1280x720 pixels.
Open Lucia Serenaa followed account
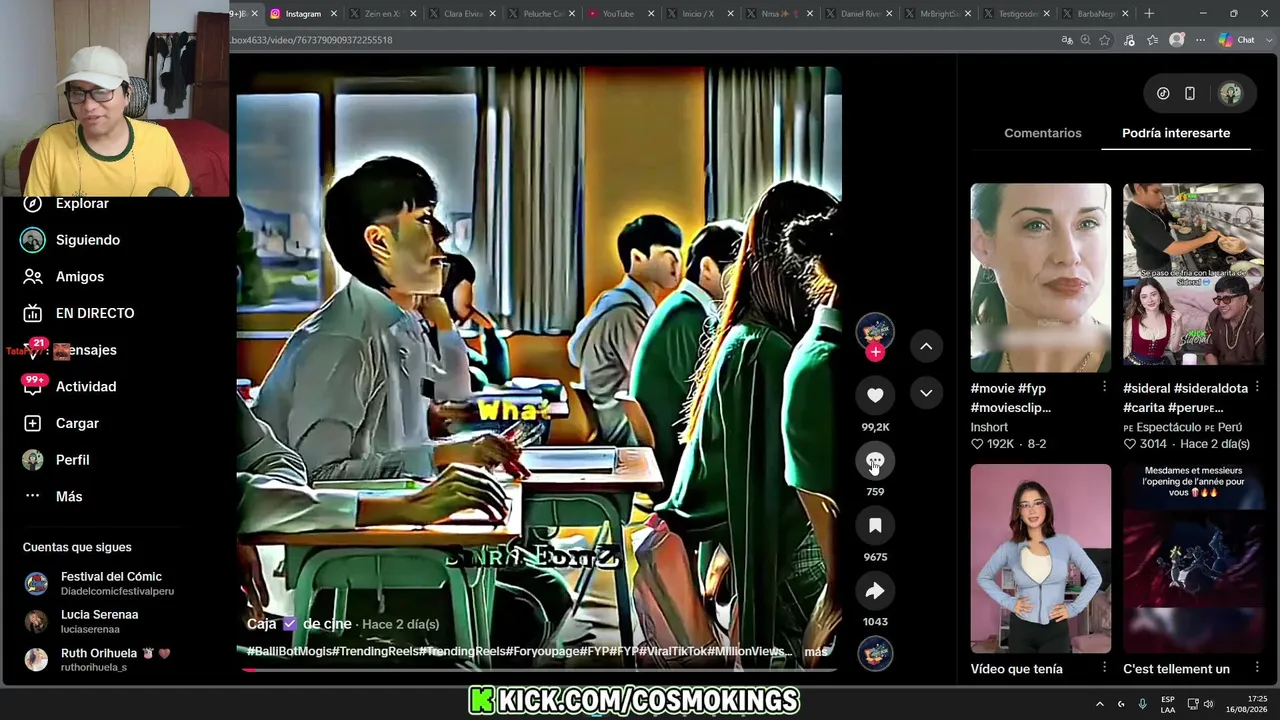tap(82, 621)
